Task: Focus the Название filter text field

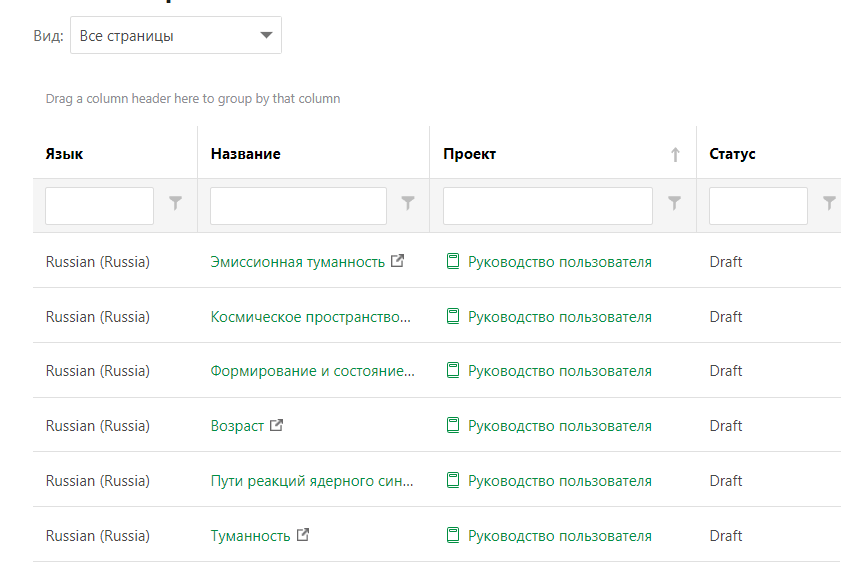Action: click(x=298, y=206)
